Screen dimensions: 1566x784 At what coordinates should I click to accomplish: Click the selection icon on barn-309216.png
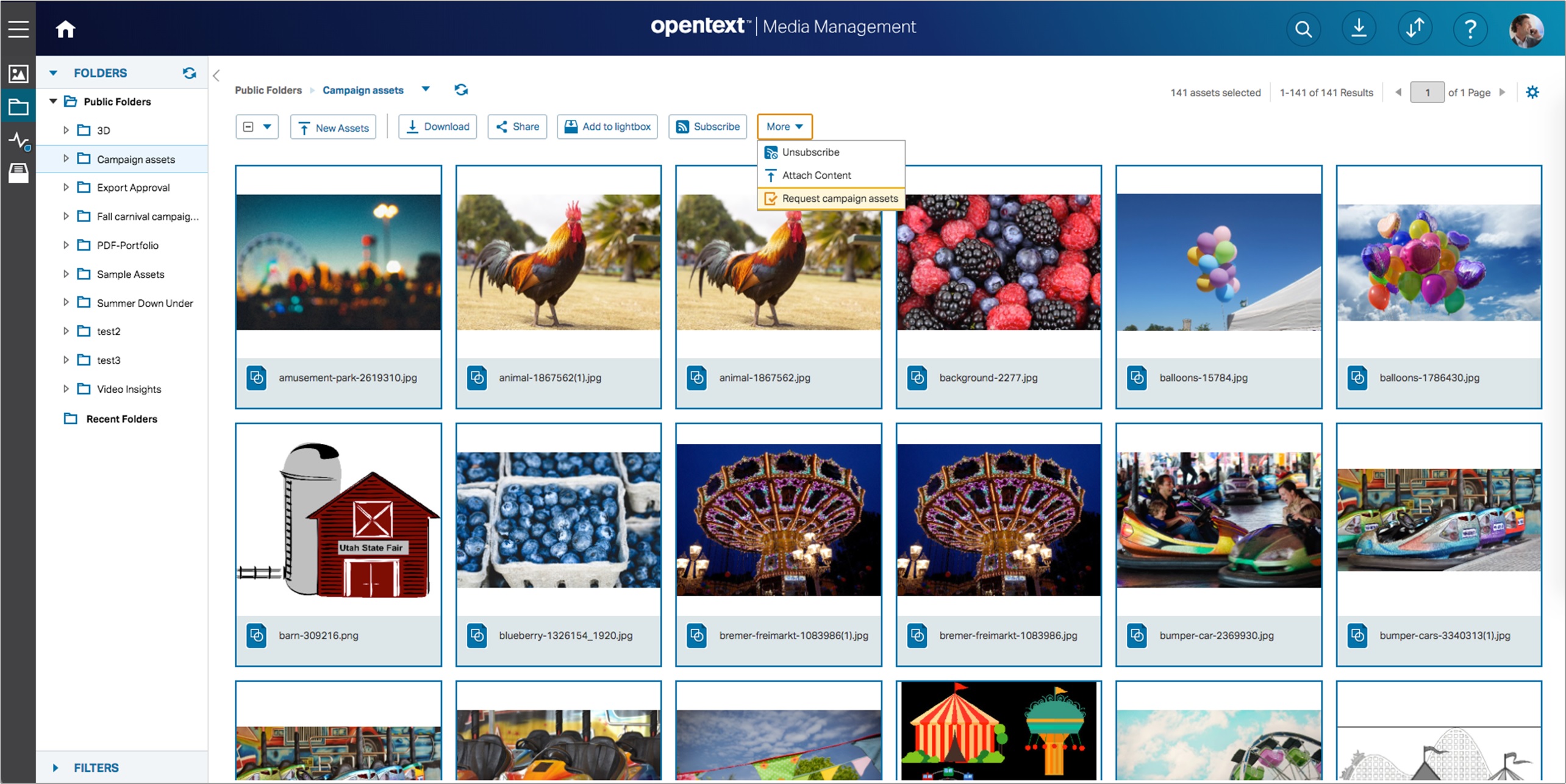(257, 636)
